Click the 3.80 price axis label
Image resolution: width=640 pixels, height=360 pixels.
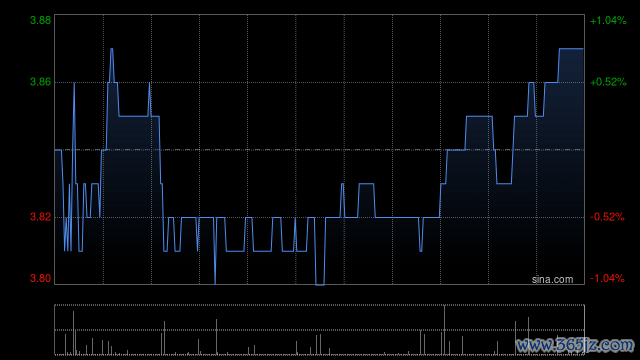click(40, 278)
